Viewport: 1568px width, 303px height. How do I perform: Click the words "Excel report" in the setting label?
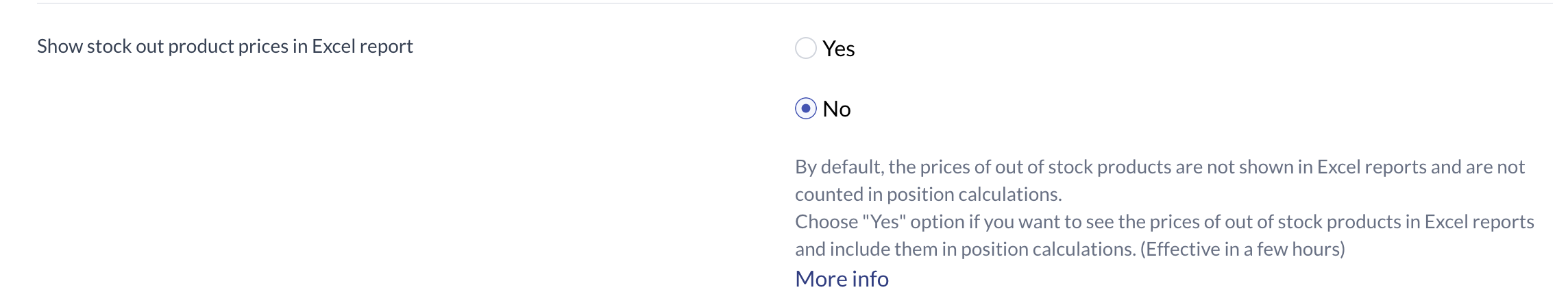[362, 46]
